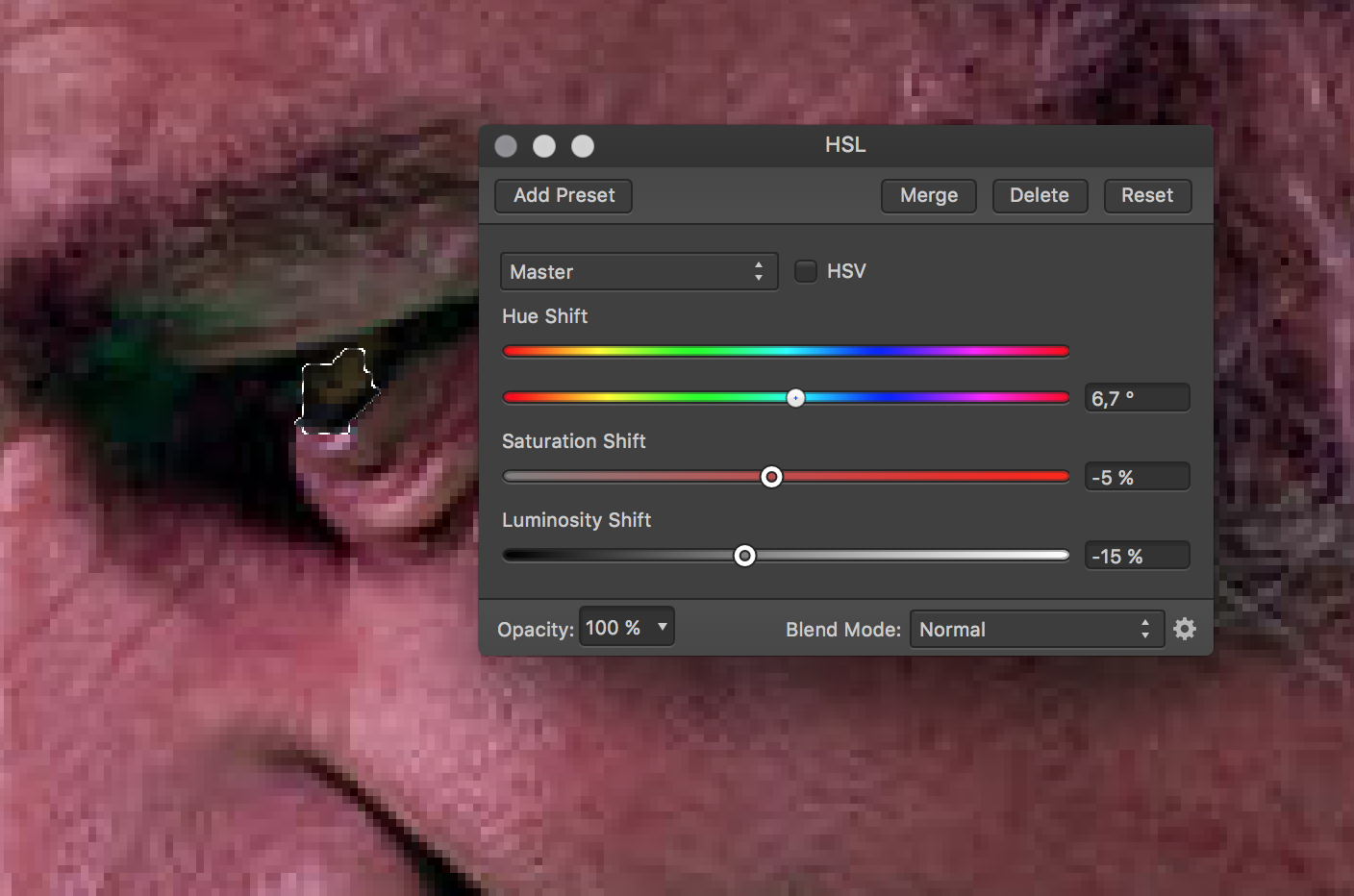The image size is (1354, 896).
Task: Minimize the HSL panel window
Action: 544,146
